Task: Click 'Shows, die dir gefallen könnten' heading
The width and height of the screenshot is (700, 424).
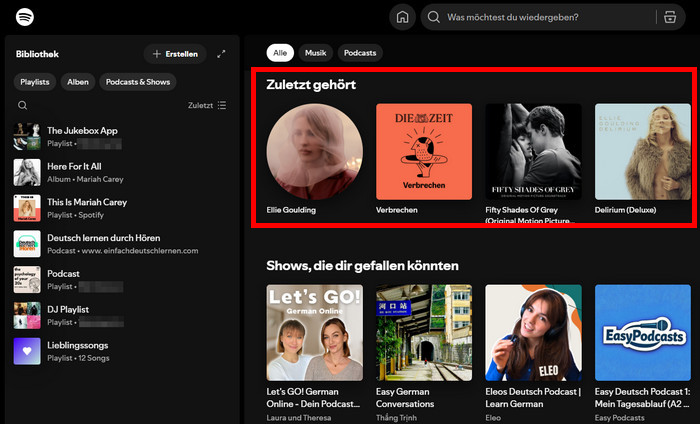Action: click(362, 266)
